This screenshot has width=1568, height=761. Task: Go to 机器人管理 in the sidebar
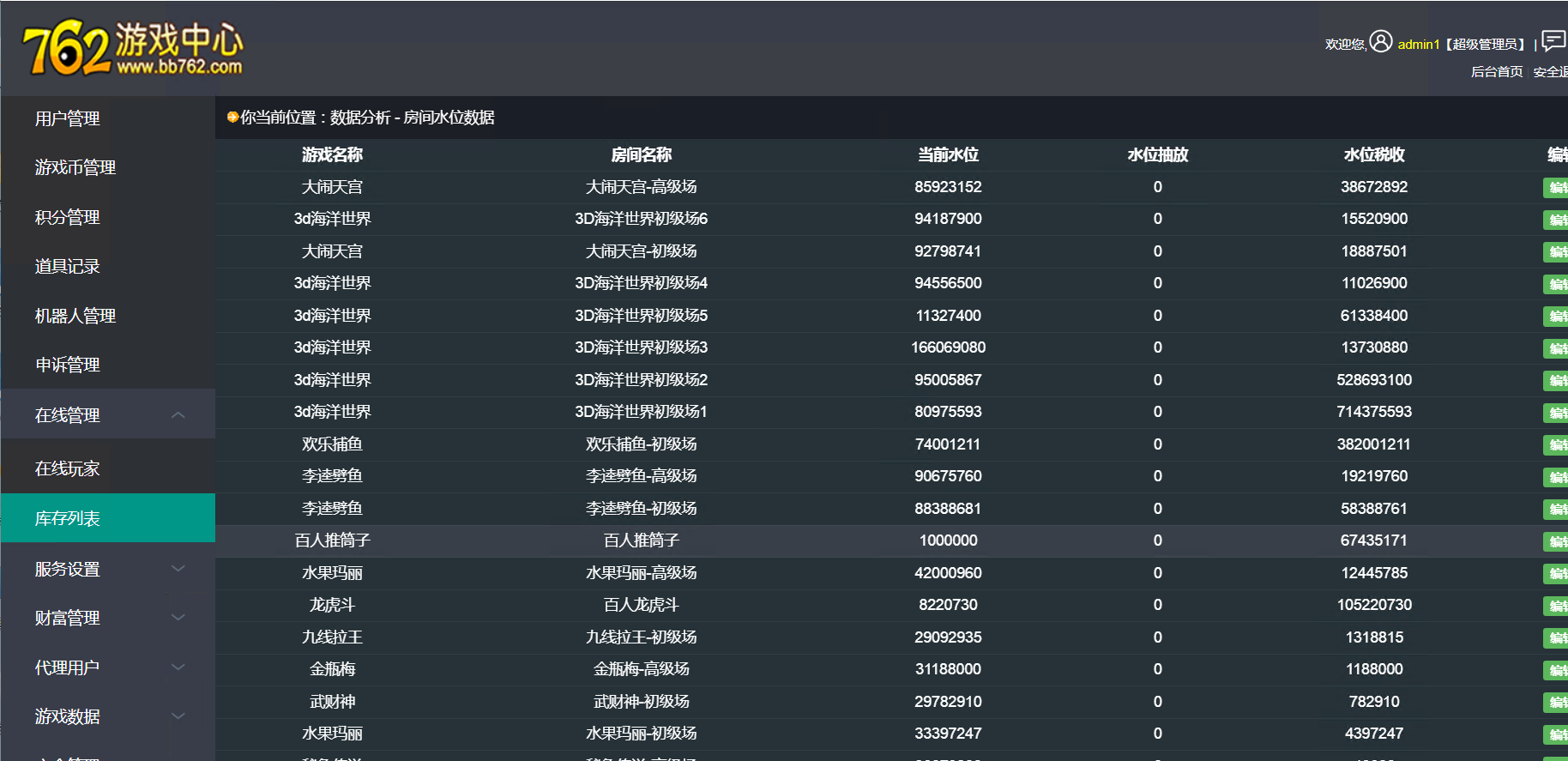click(x=75, y=317)
